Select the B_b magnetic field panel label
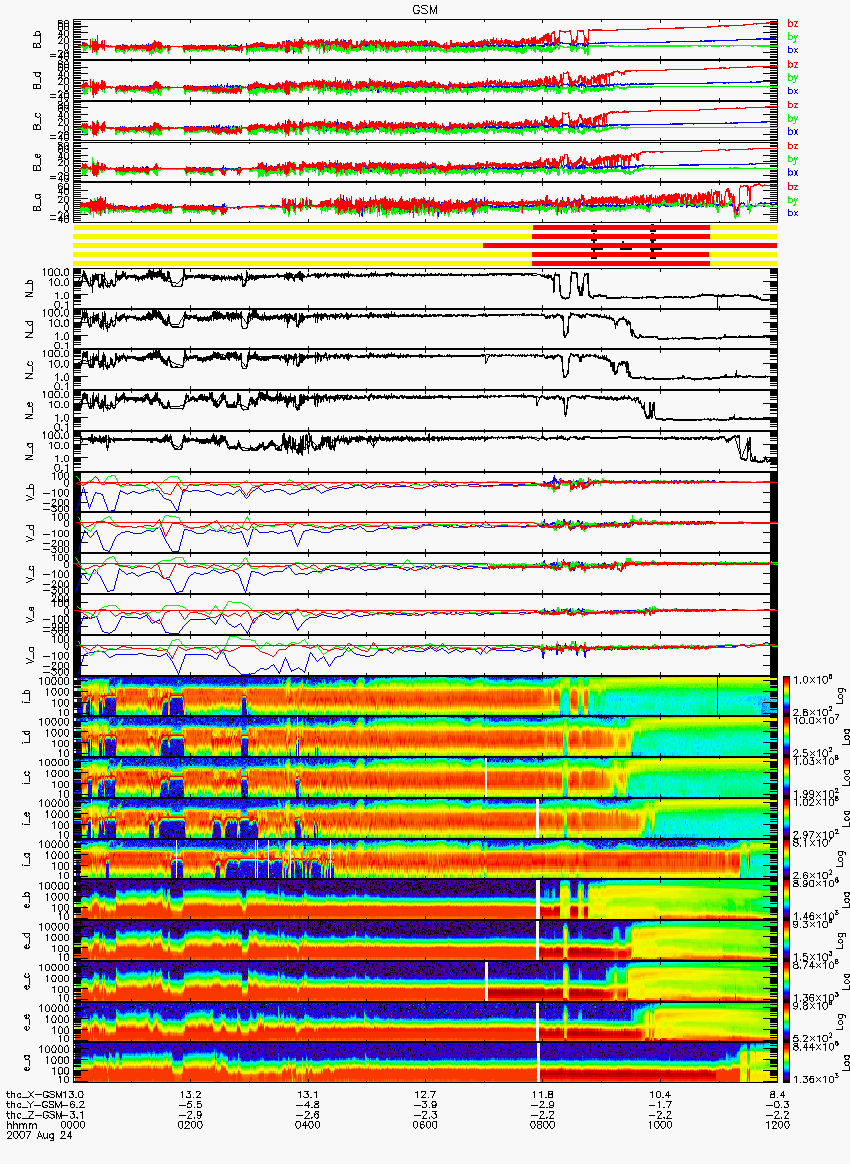Screen dimensions: 850x1164 click(37, 41)
